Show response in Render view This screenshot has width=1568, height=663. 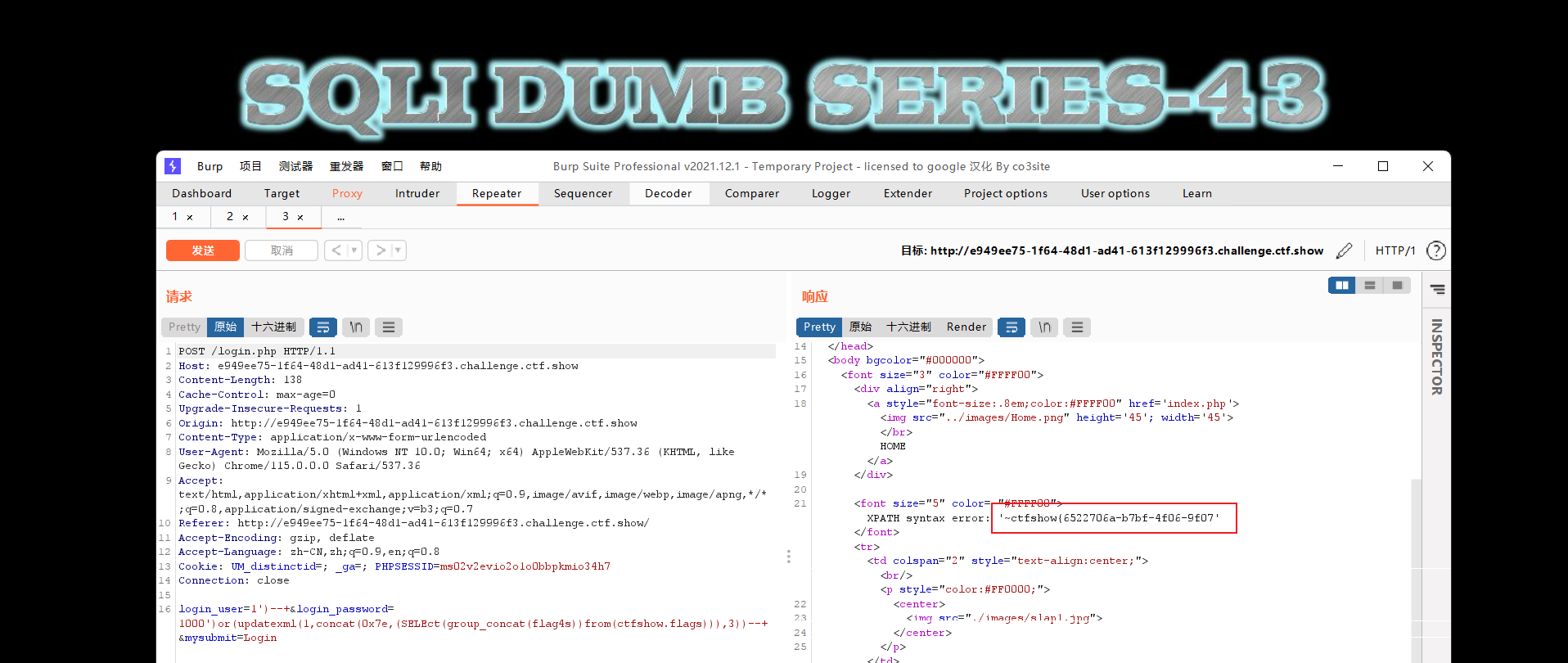click(x=966, y=327)
